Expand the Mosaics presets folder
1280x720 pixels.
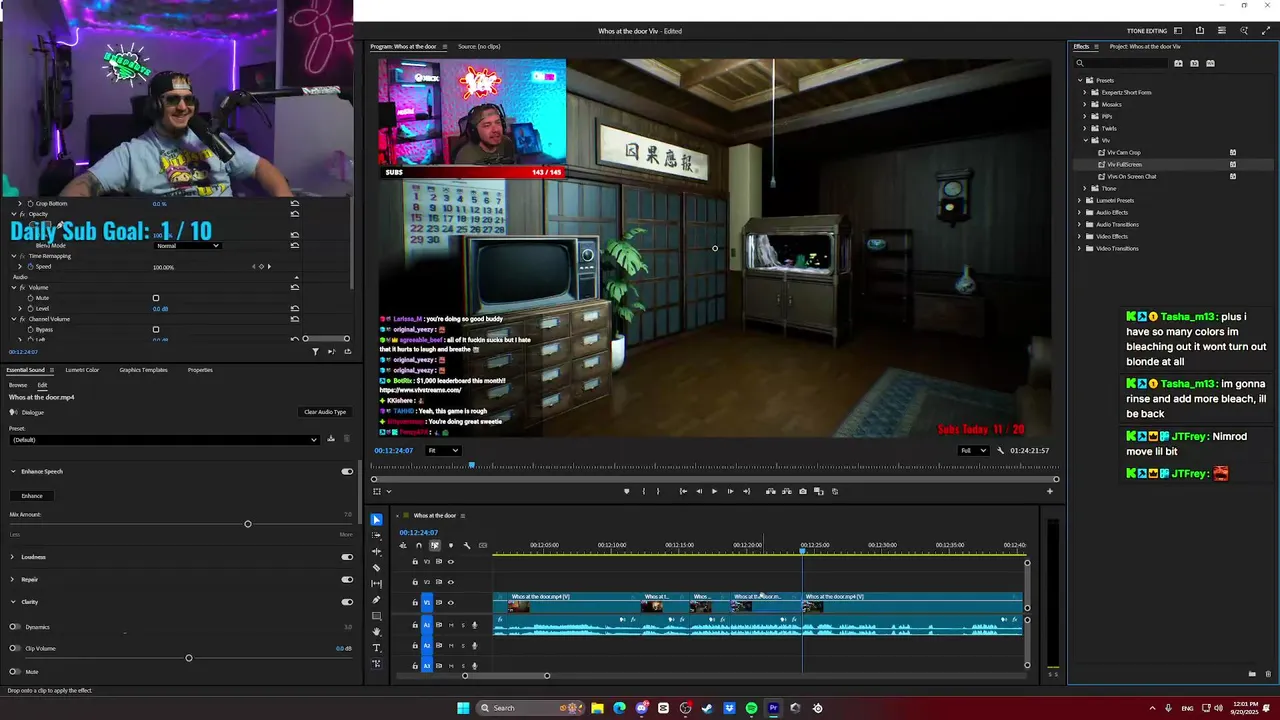pyautogui.click(x=1085, y=105)
